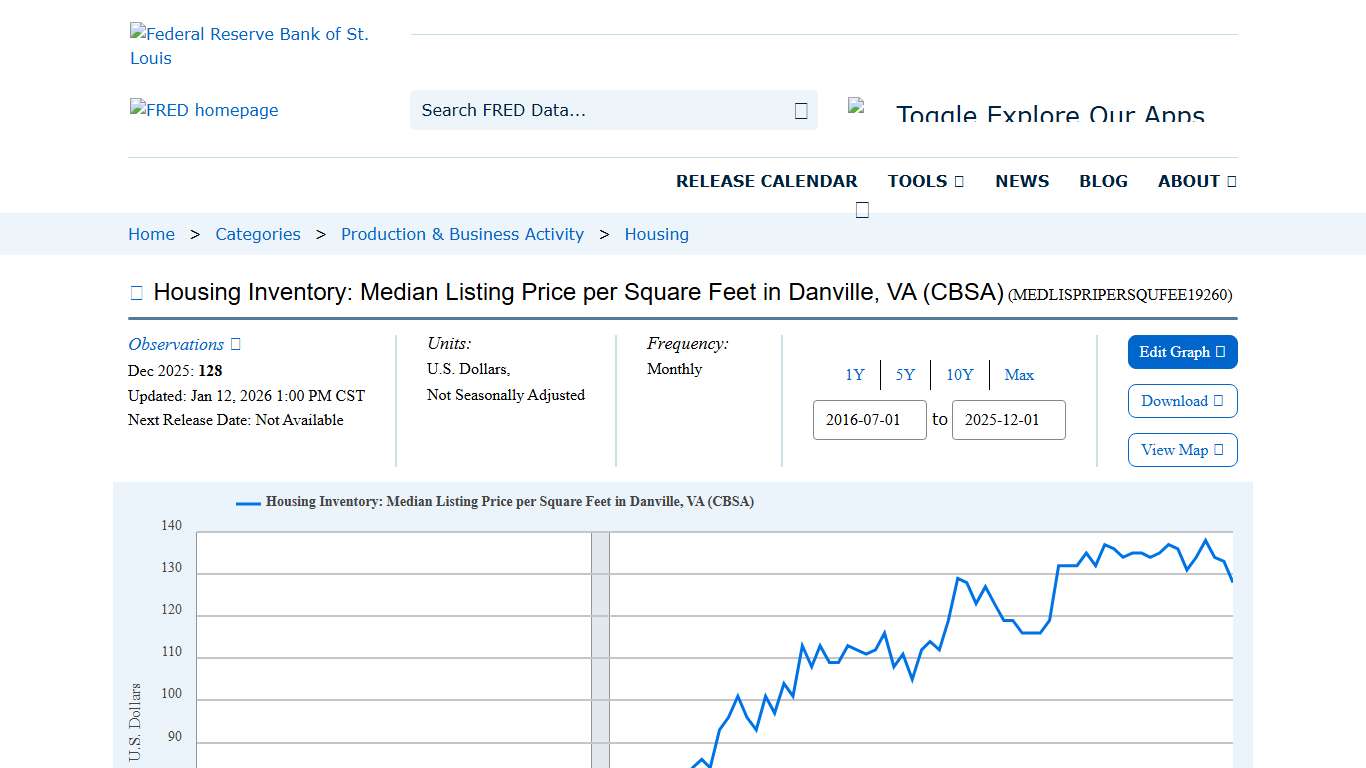Click the blue series legend line
Screen dimensions: 1366x768
[246, 502]
